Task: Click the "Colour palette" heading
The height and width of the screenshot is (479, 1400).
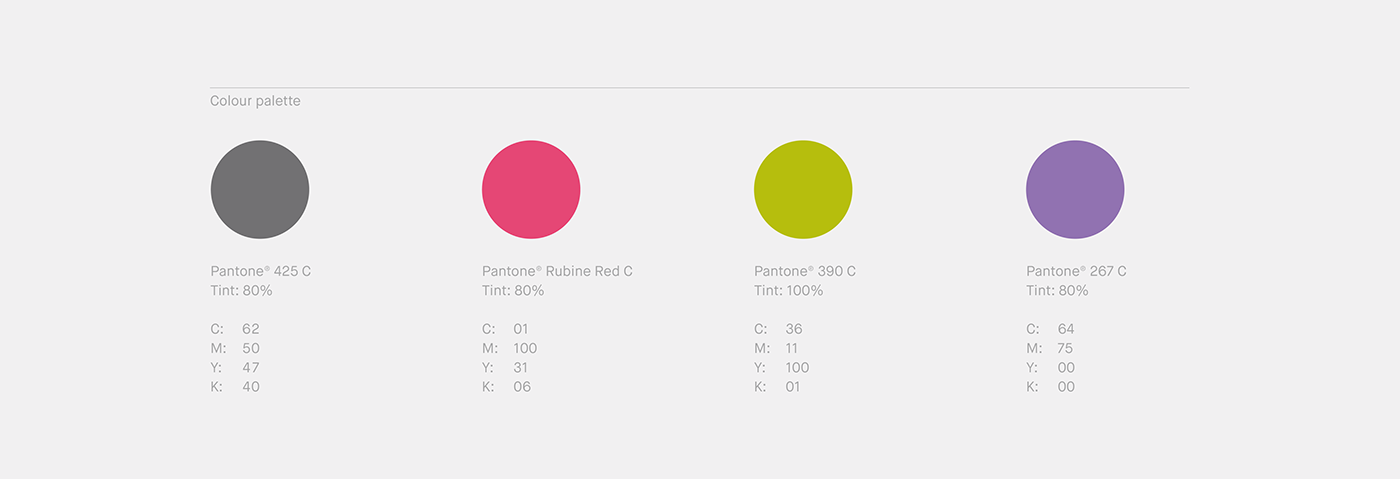Action: (255, 101)
